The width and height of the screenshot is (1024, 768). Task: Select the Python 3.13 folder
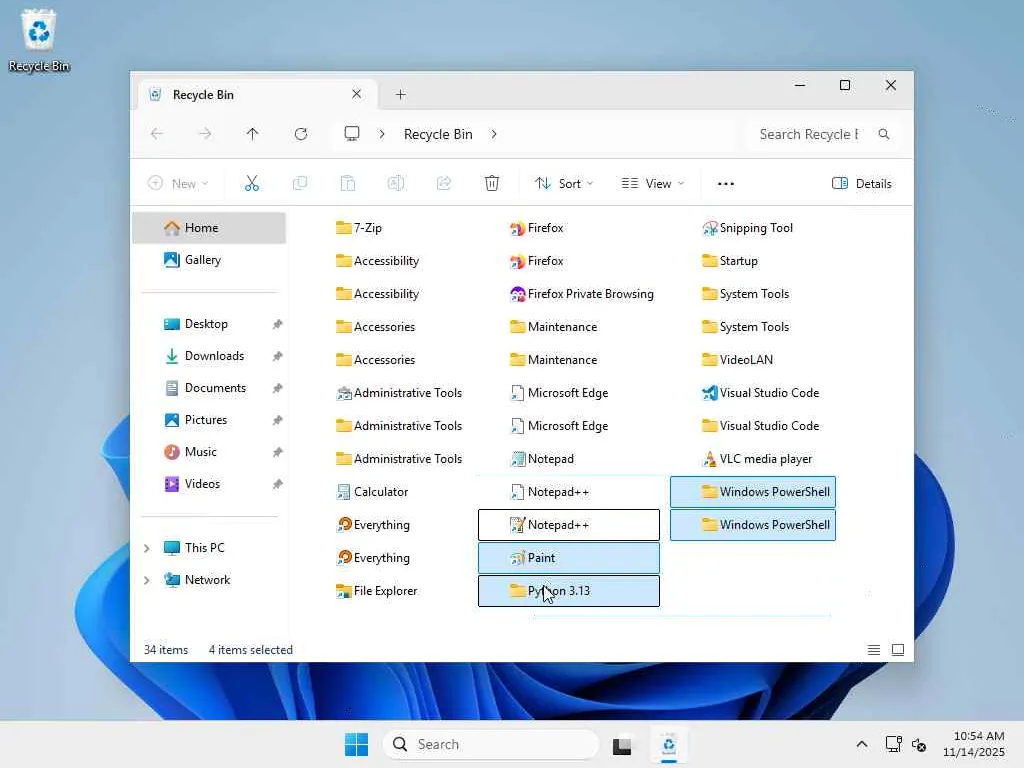[569, 591]
